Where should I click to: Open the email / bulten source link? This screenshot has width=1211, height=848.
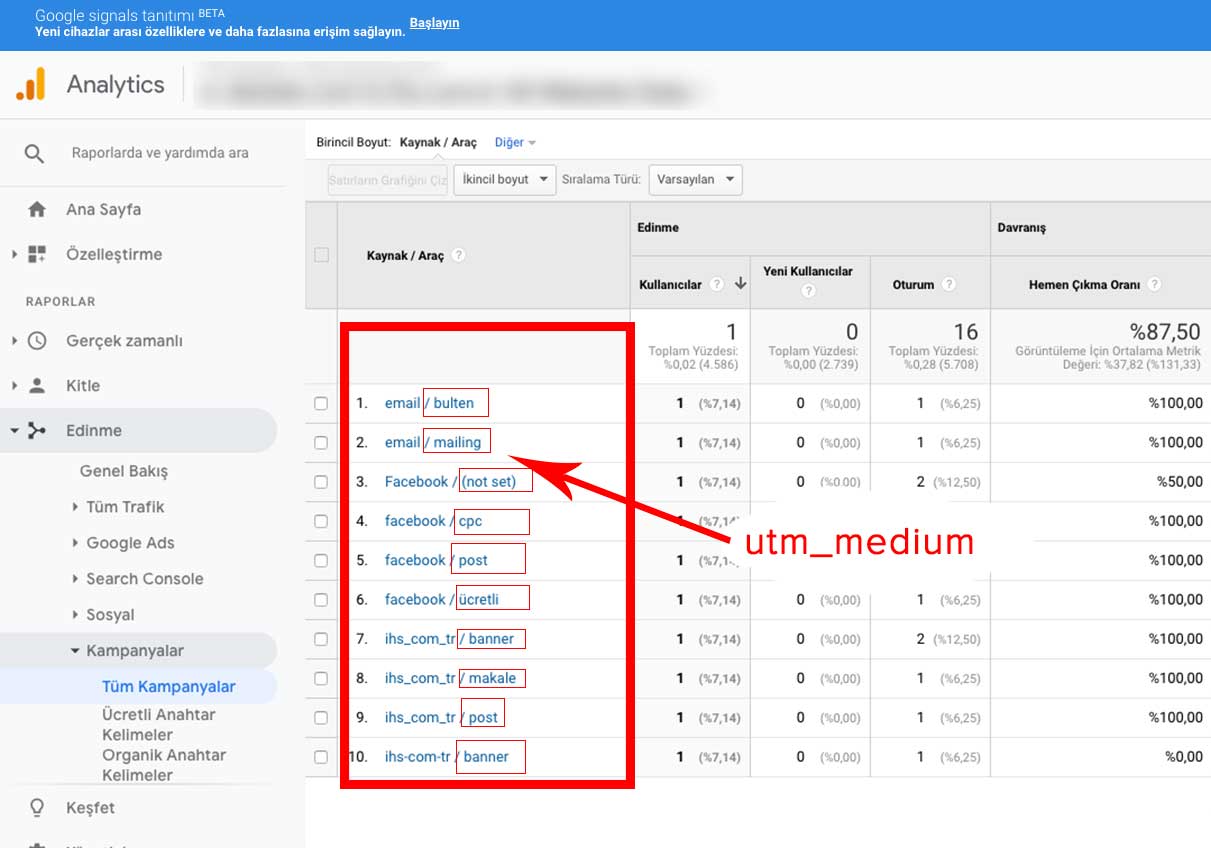tap(429, 403)
